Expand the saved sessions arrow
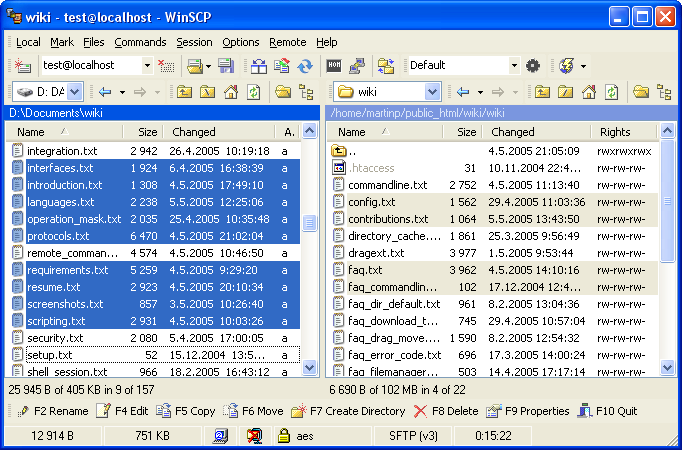682x450 pixels. click(208, 66)
